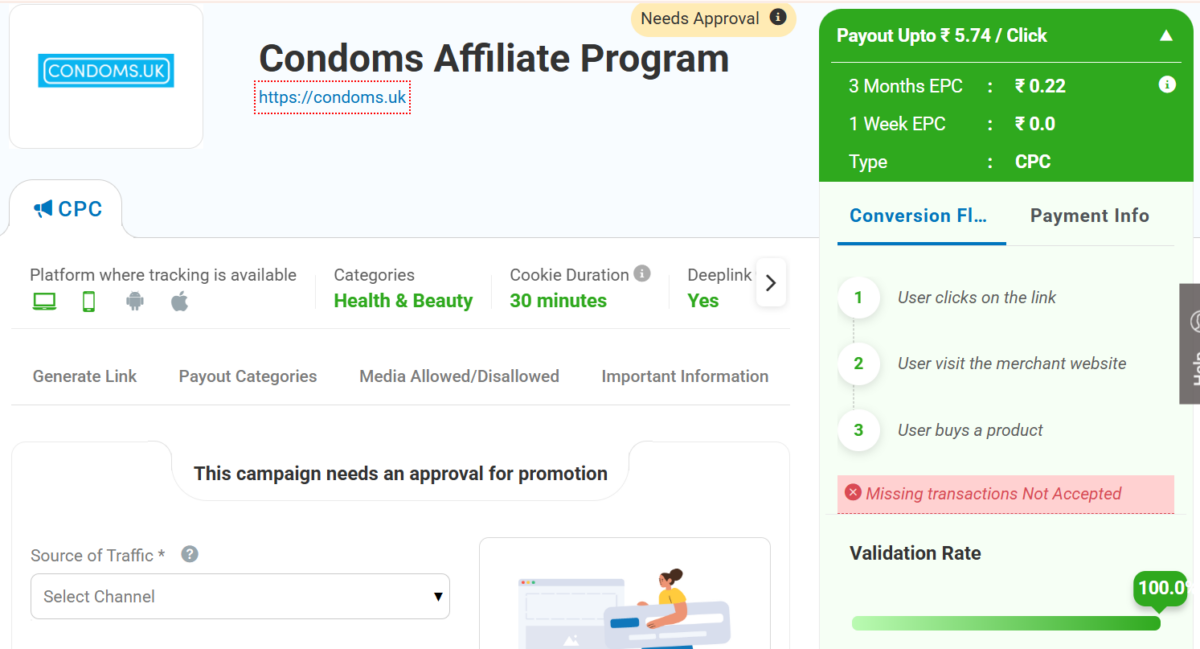Collapse the Payout Upto panel arrow
This screenshot has width=1200, height=649.
tap(1166, 36)
